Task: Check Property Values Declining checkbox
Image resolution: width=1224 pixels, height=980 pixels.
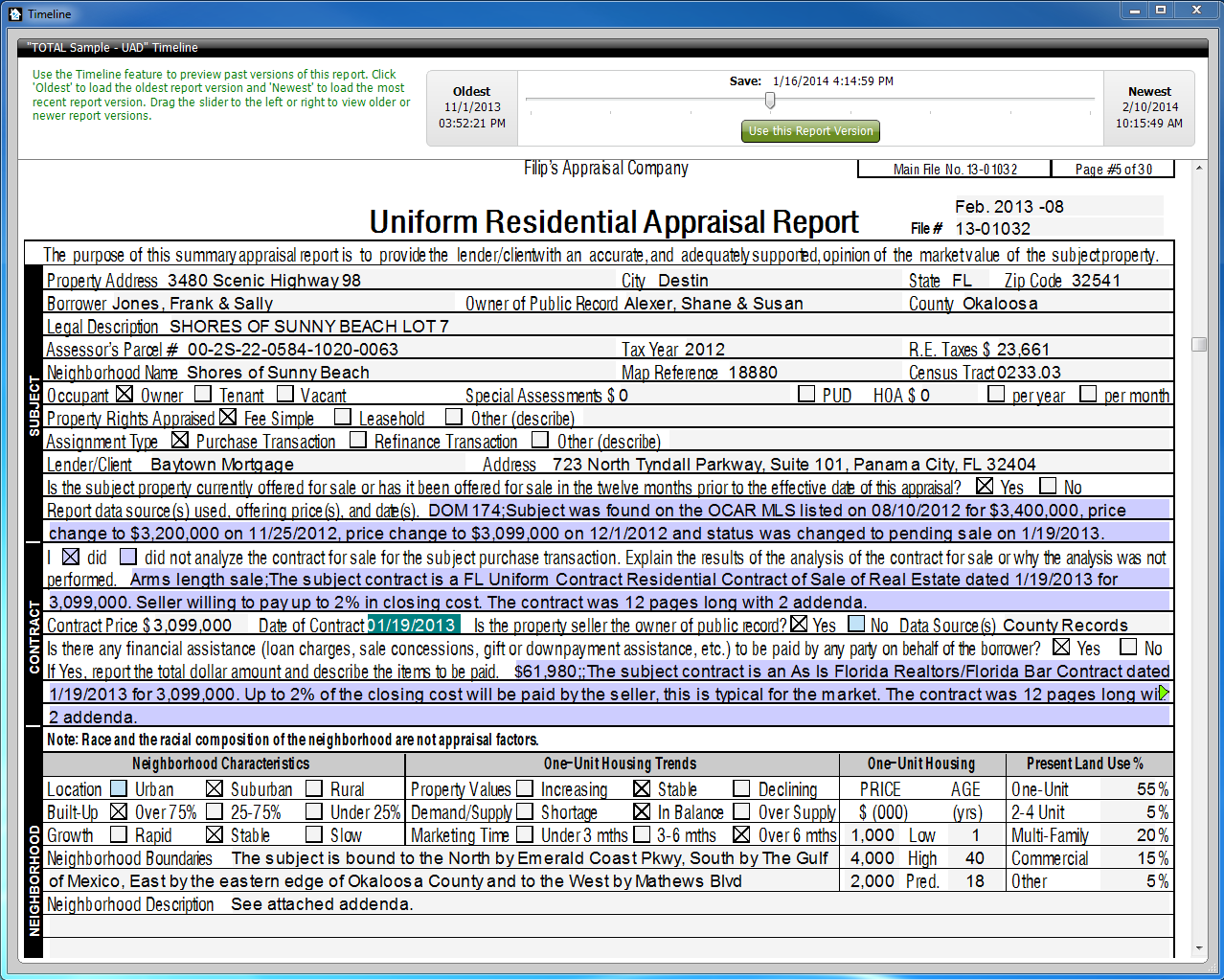Action: point(741,788)
